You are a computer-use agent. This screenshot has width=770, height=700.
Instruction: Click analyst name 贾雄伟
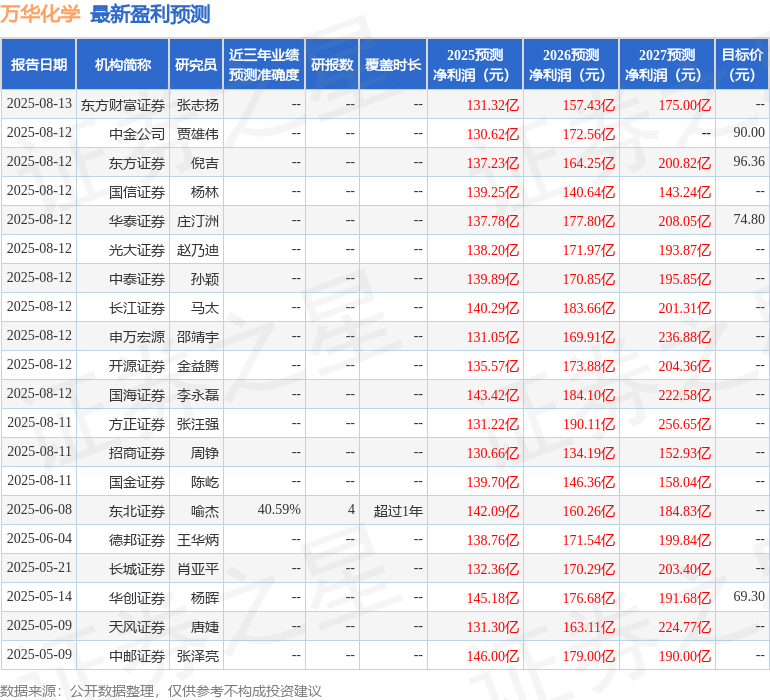pyautogui.click(x=197, y=134)
